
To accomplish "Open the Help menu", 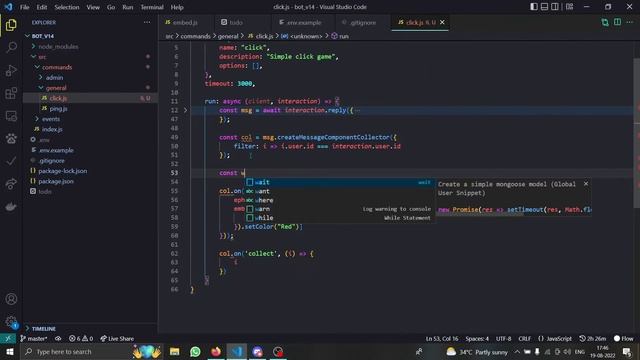I will click(x=177, y=7).
